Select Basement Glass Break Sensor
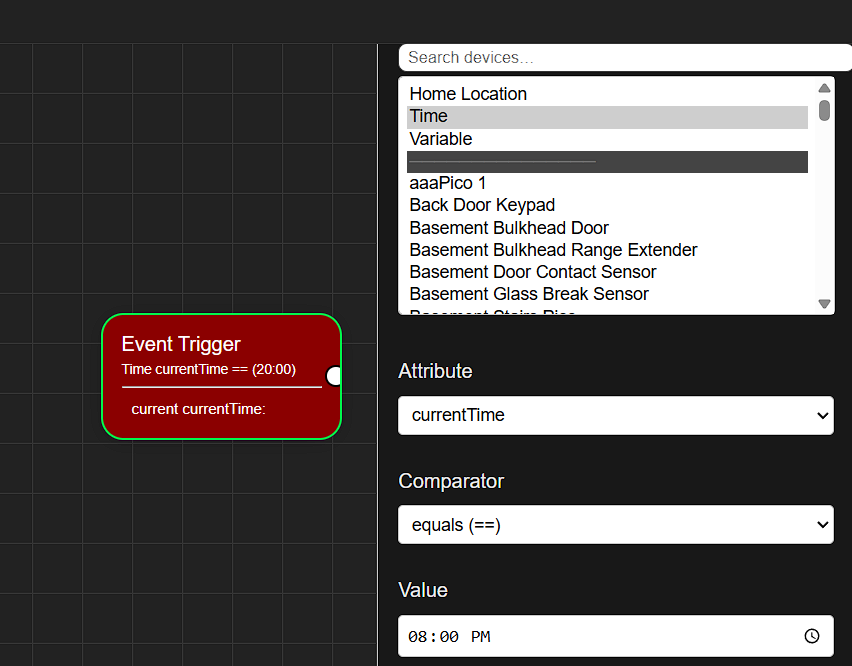This screenshot has width=852, height=666. [529, 294]
